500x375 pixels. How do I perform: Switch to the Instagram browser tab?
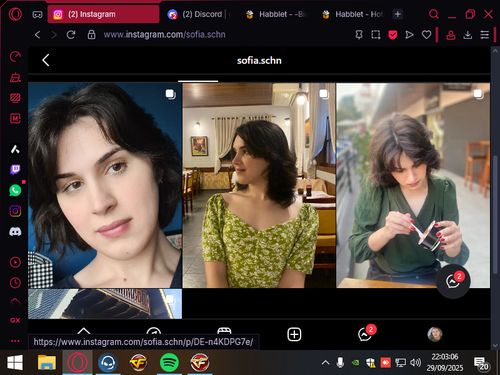[x=103, y=14]
